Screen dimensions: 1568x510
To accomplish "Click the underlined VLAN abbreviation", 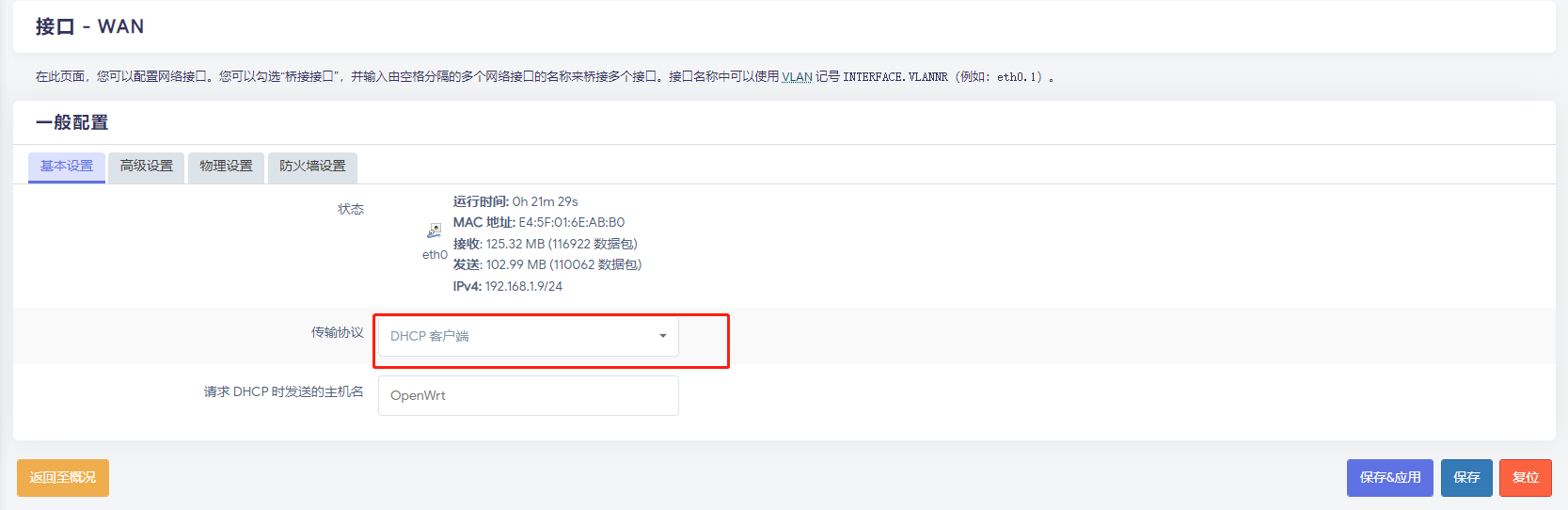I will (x=797, y=77).
